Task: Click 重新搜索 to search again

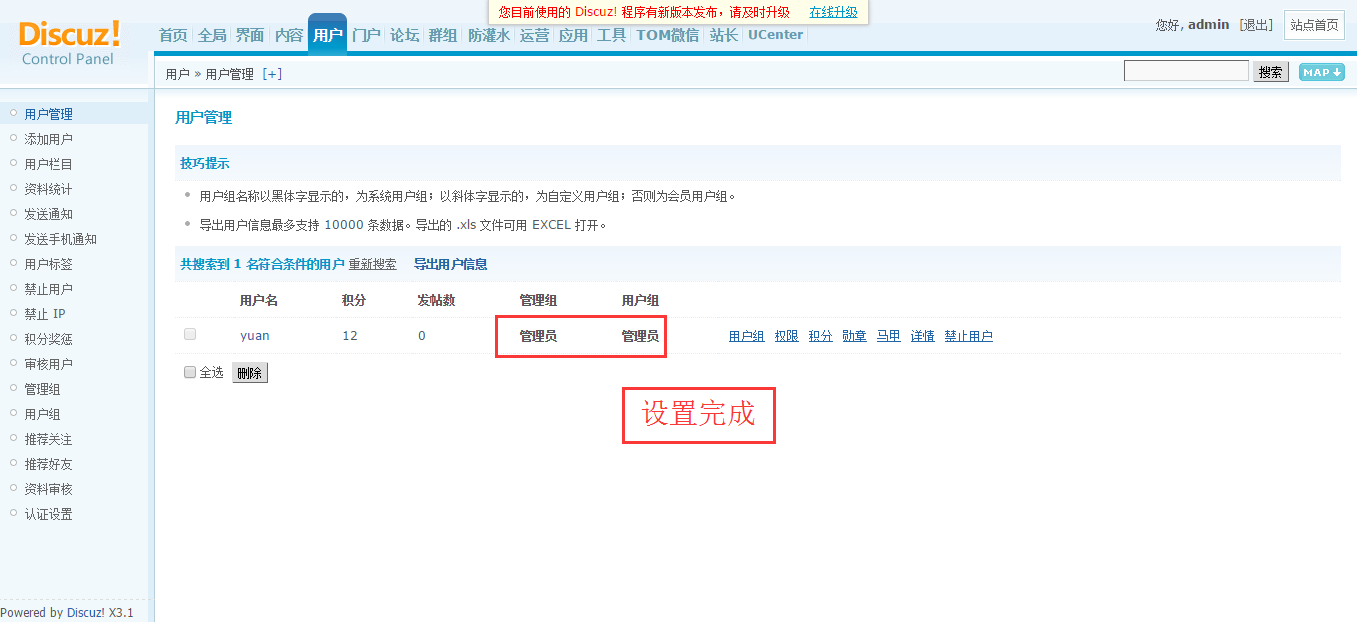Action: tap(372, 264)
